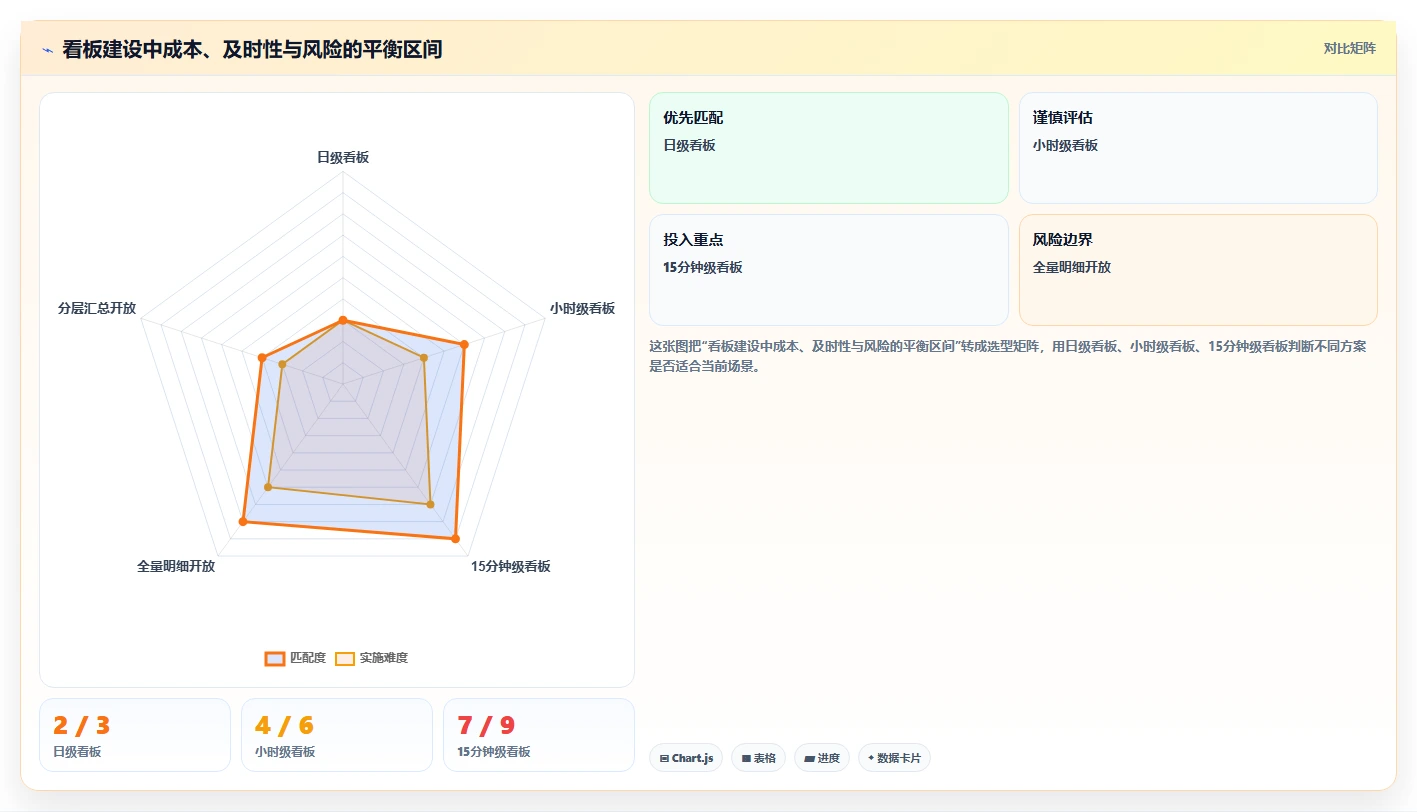Screen dimensions: 1417x812
Task: Click the lightning icon beside the page title
Action: 47,50
